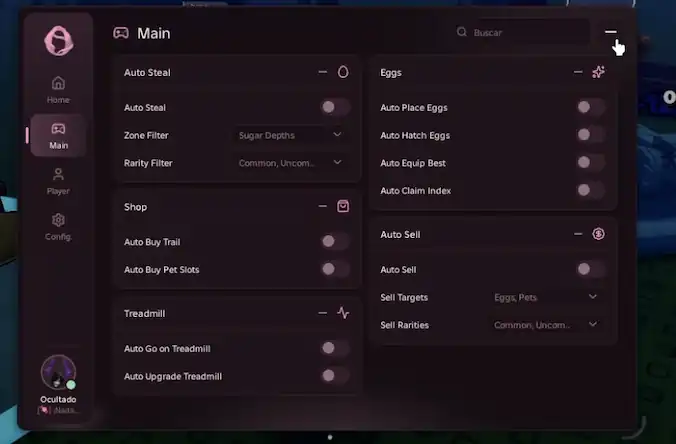Click the pulse icon in Treadmill header
Screen dimensions: 676x444
[x=343, y=313]
